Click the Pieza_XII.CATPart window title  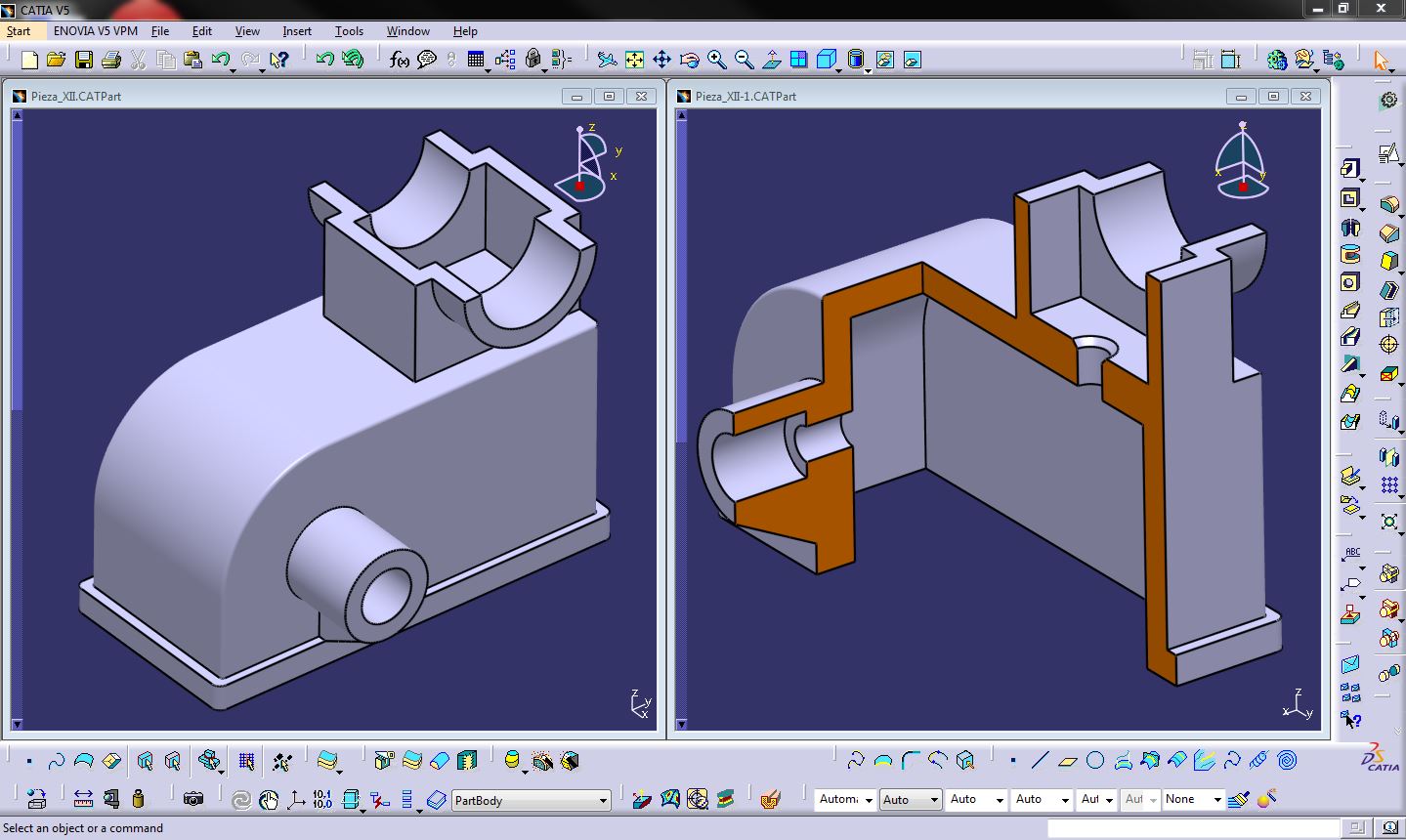pos(76,97)
